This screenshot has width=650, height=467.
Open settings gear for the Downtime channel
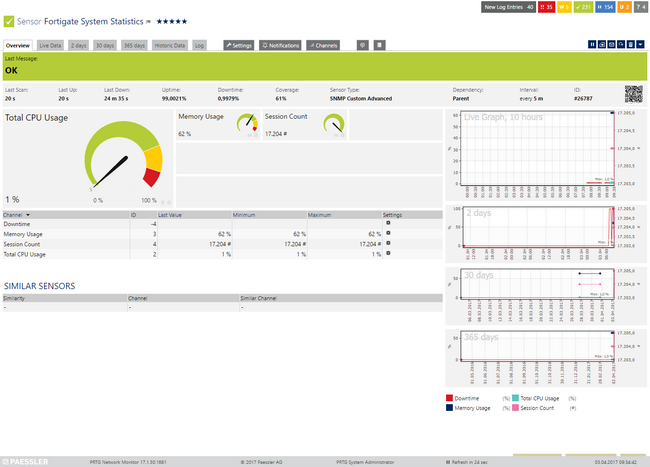point(388,223)
